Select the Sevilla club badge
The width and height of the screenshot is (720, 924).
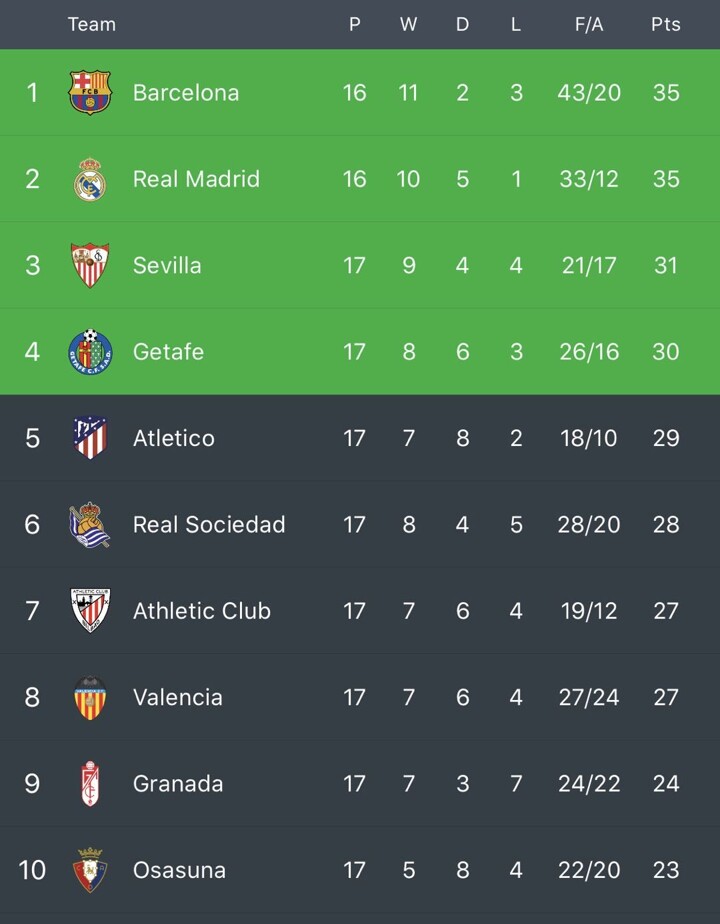90,266
